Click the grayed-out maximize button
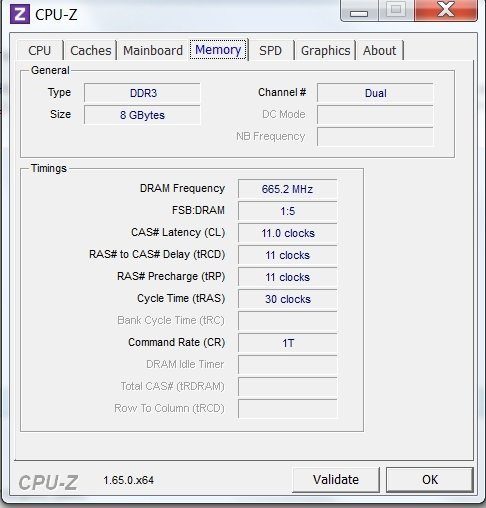This screenshot has width=486, height=508. click(396, 10)
